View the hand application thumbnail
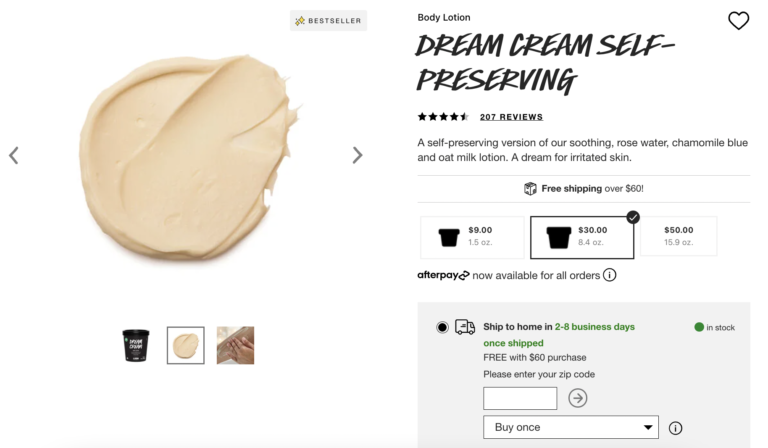This screenshot has width=768, height=448. [x=235, y=345]
